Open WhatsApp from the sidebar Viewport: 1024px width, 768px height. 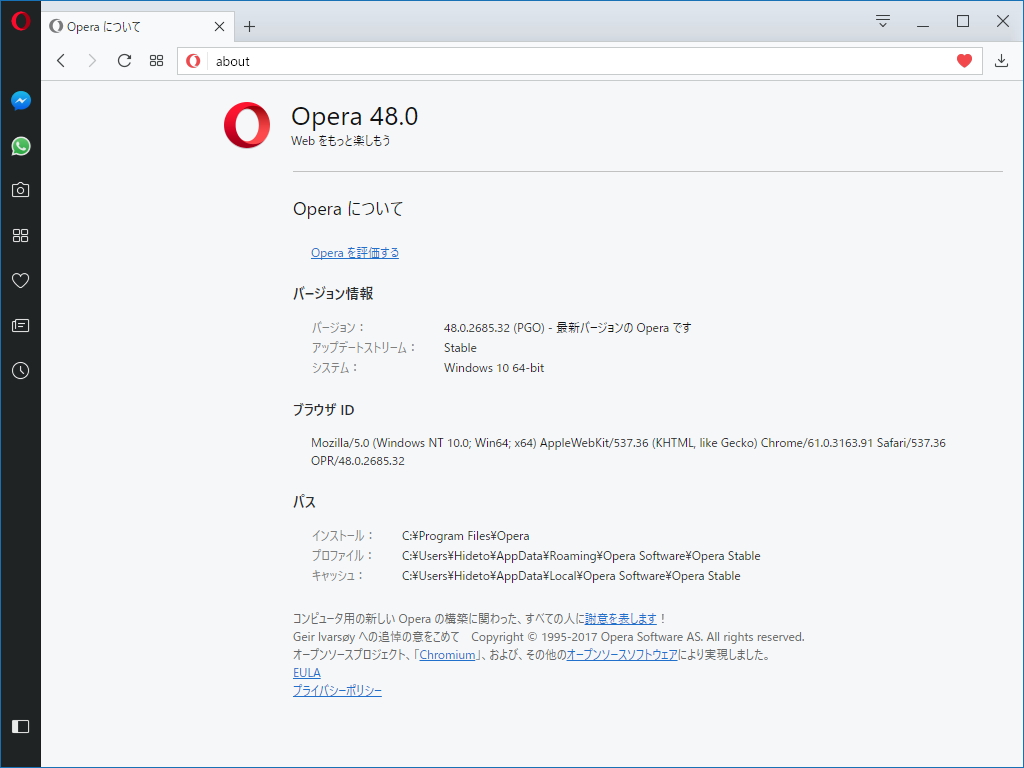point(20,146)
